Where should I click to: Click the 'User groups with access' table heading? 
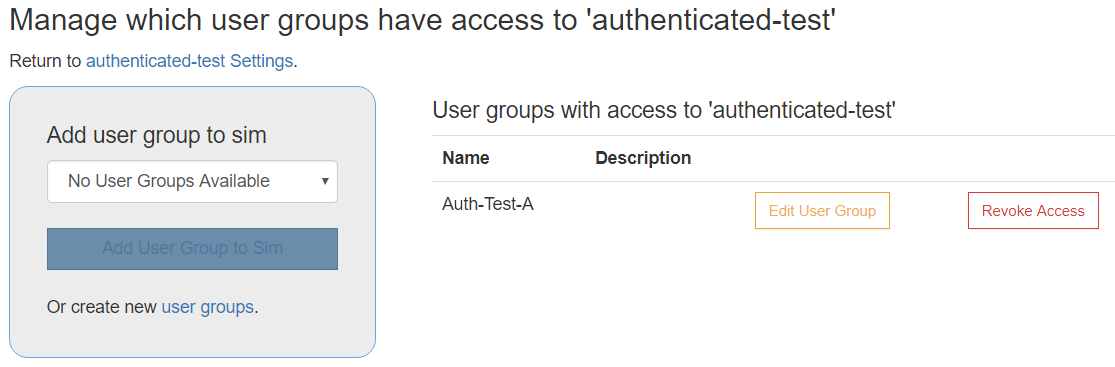[663, 110]
